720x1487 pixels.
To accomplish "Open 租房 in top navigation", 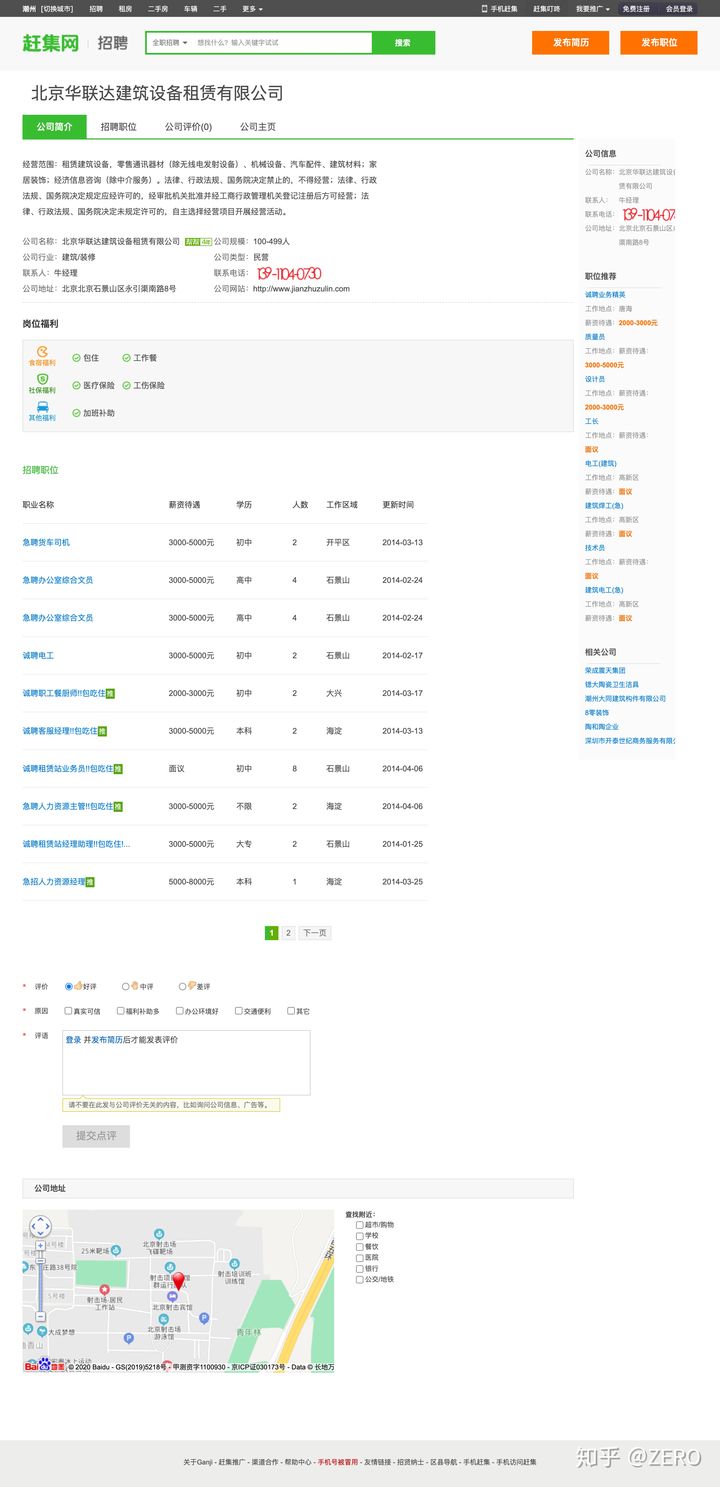I will click(125, 8).
